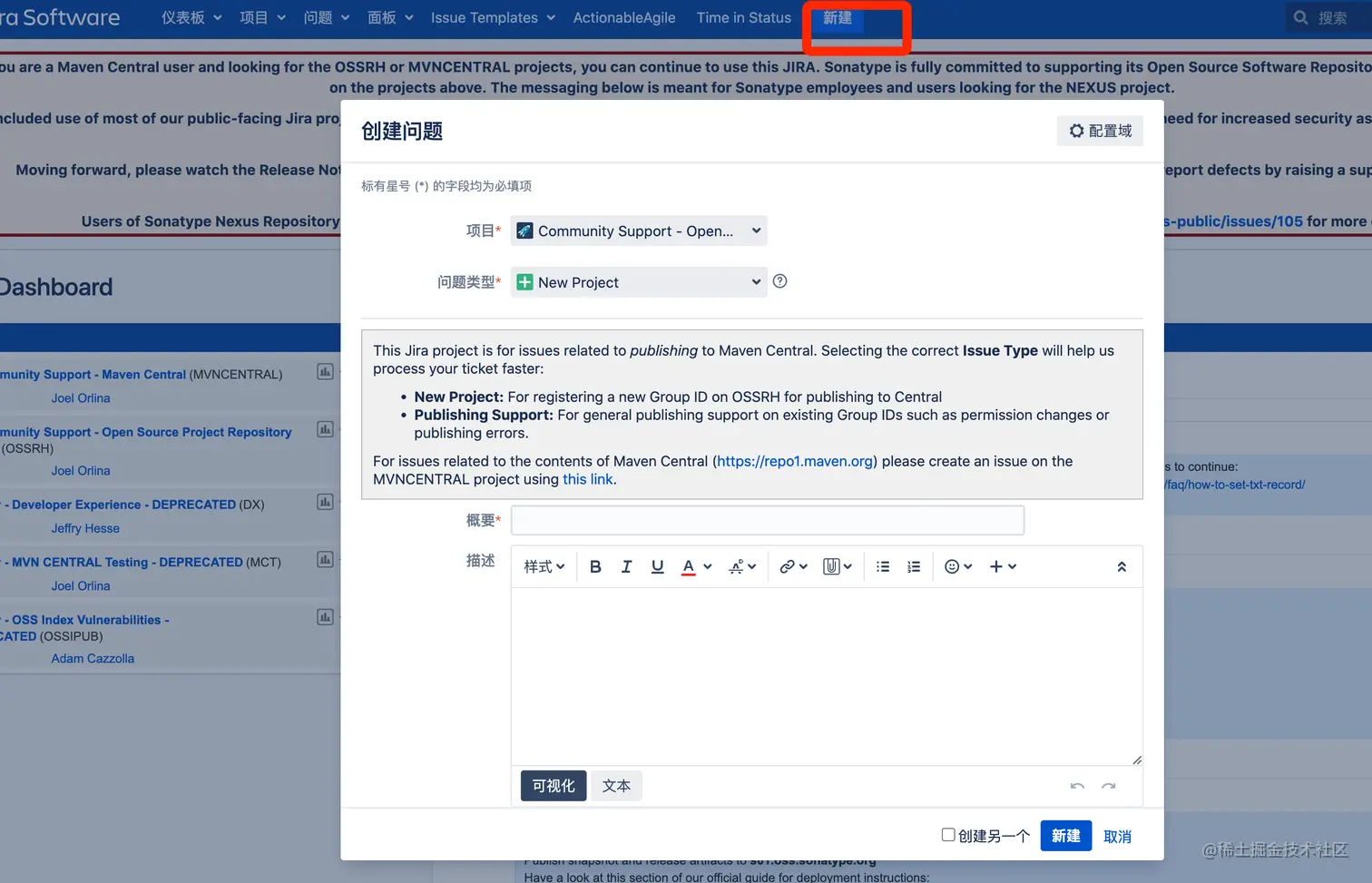Viewport: 1372px width, 883px height.
Task: Click the 配置域 configure fields button
Action: click(x=1100, y=131)
